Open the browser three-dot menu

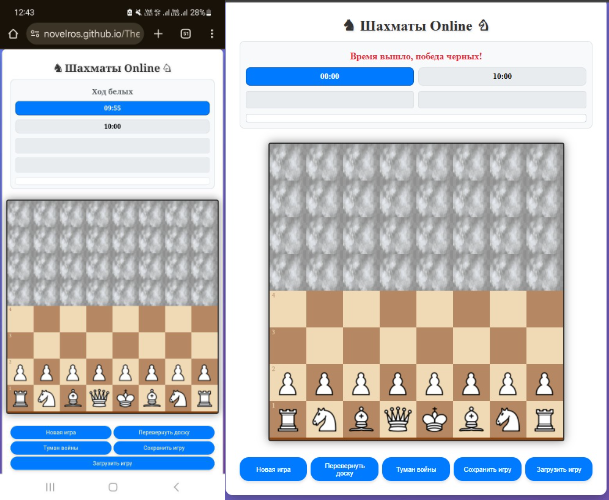212,34
